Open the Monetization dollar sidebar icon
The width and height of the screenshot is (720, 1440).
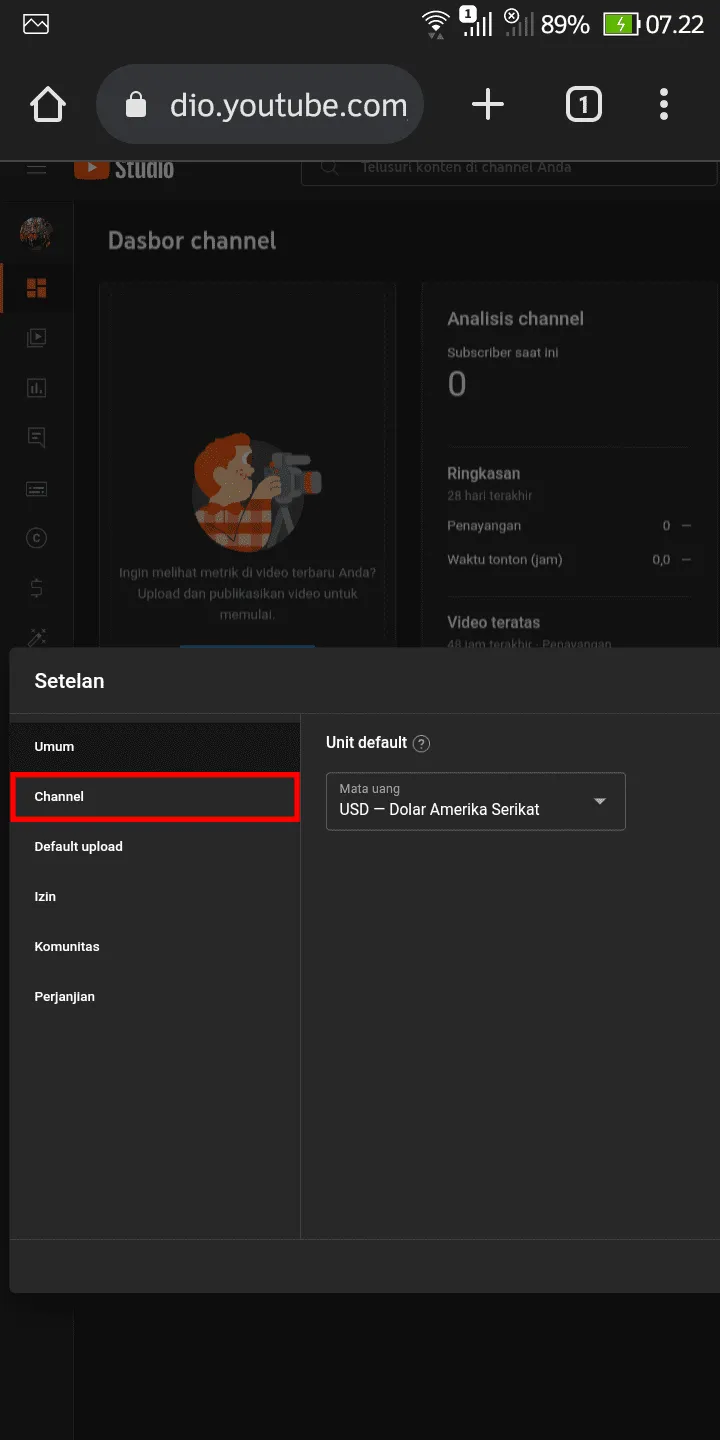pos(37,588)
